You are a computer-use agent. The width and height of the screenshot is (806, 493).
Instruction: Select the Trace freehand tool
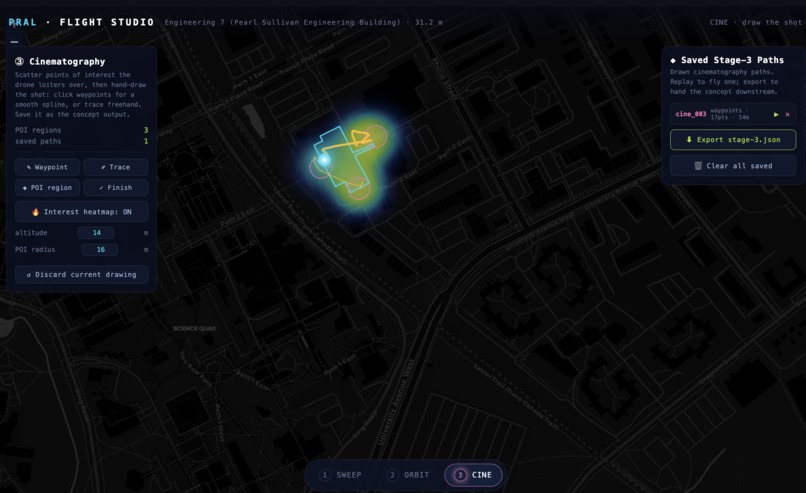(x=116, y=167)
